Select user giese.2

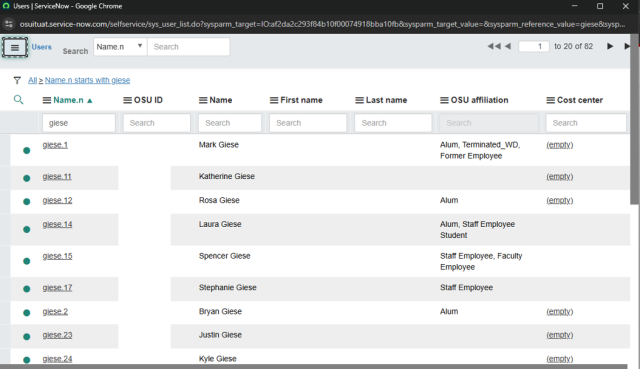tap(55, 312)
